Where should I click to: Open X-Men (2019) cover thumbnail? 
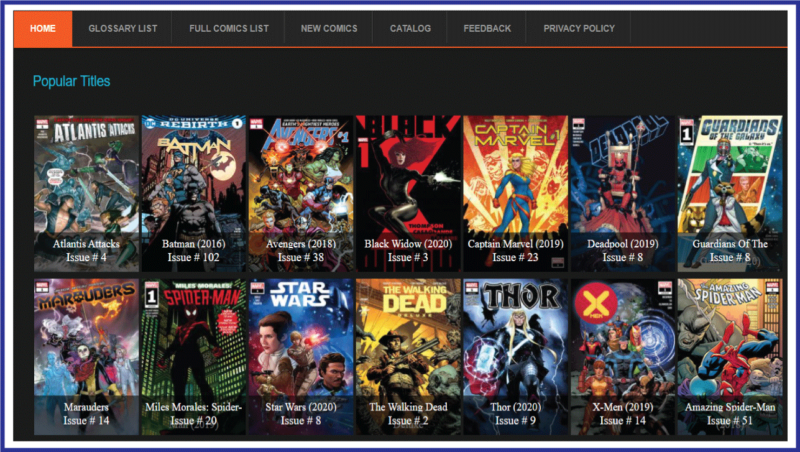(x=622, y=357)
